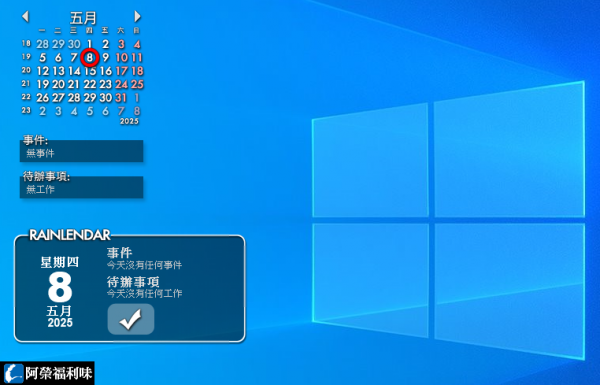
Task: Click 星期四 weekday label in Rainlendar panel
Action: (x=60, y=262)
